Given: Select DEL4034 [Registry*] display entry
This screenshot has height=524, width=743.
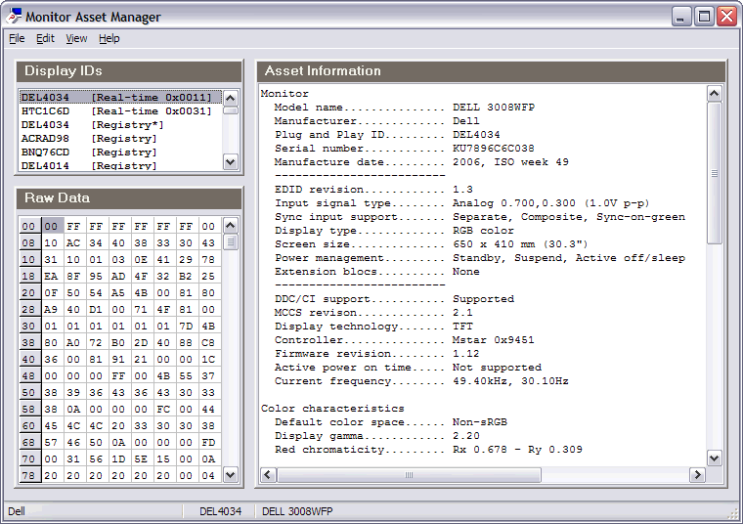Looking at the screenshot, I should (x=121, y=125).
